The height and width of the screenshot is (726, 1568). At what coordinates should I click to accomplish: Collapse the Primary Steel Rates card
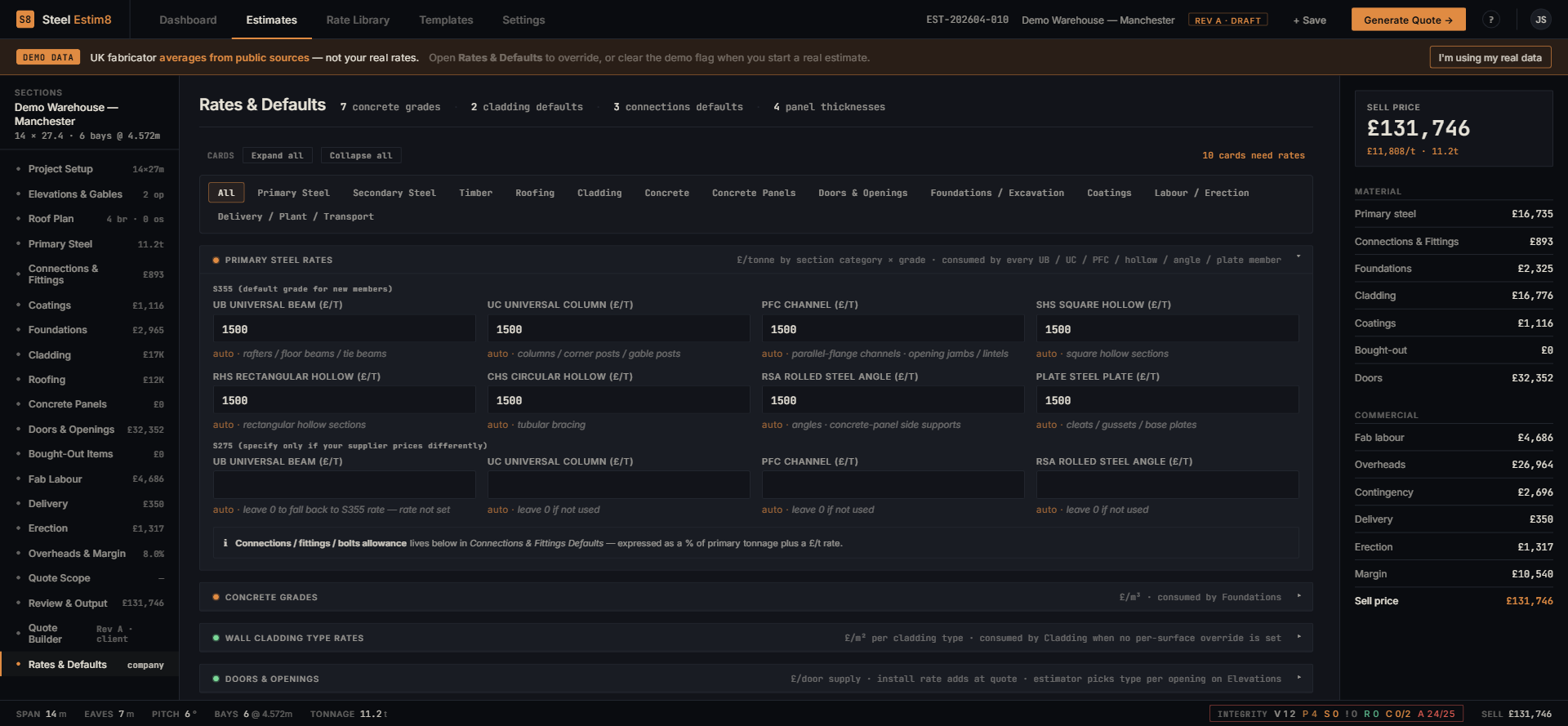(x=1298, y=257)
